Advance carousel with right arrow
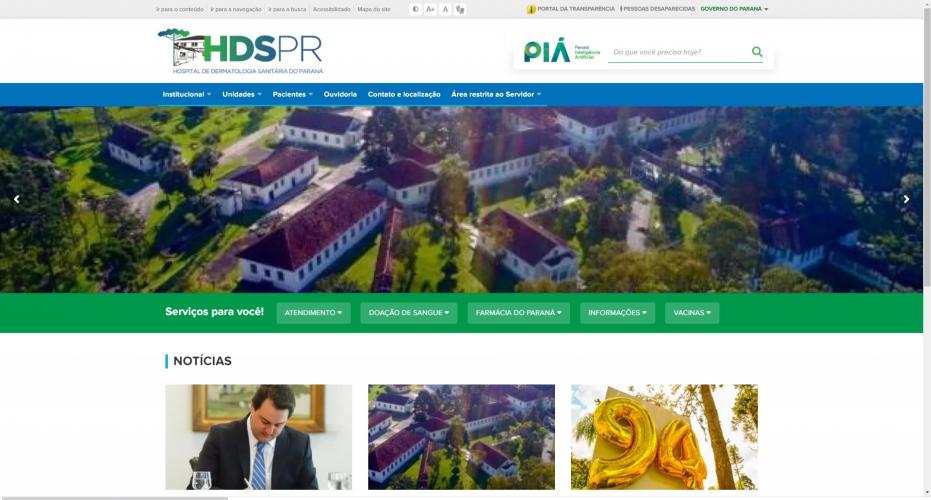This screenshot has height=500, width=931. [x=906, y=200]
